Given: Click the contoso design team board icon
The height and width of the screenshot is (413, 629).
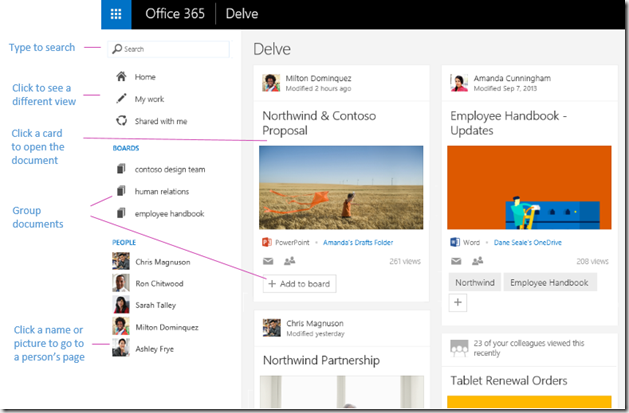Looking at the screenshot, I should point(121,169).
